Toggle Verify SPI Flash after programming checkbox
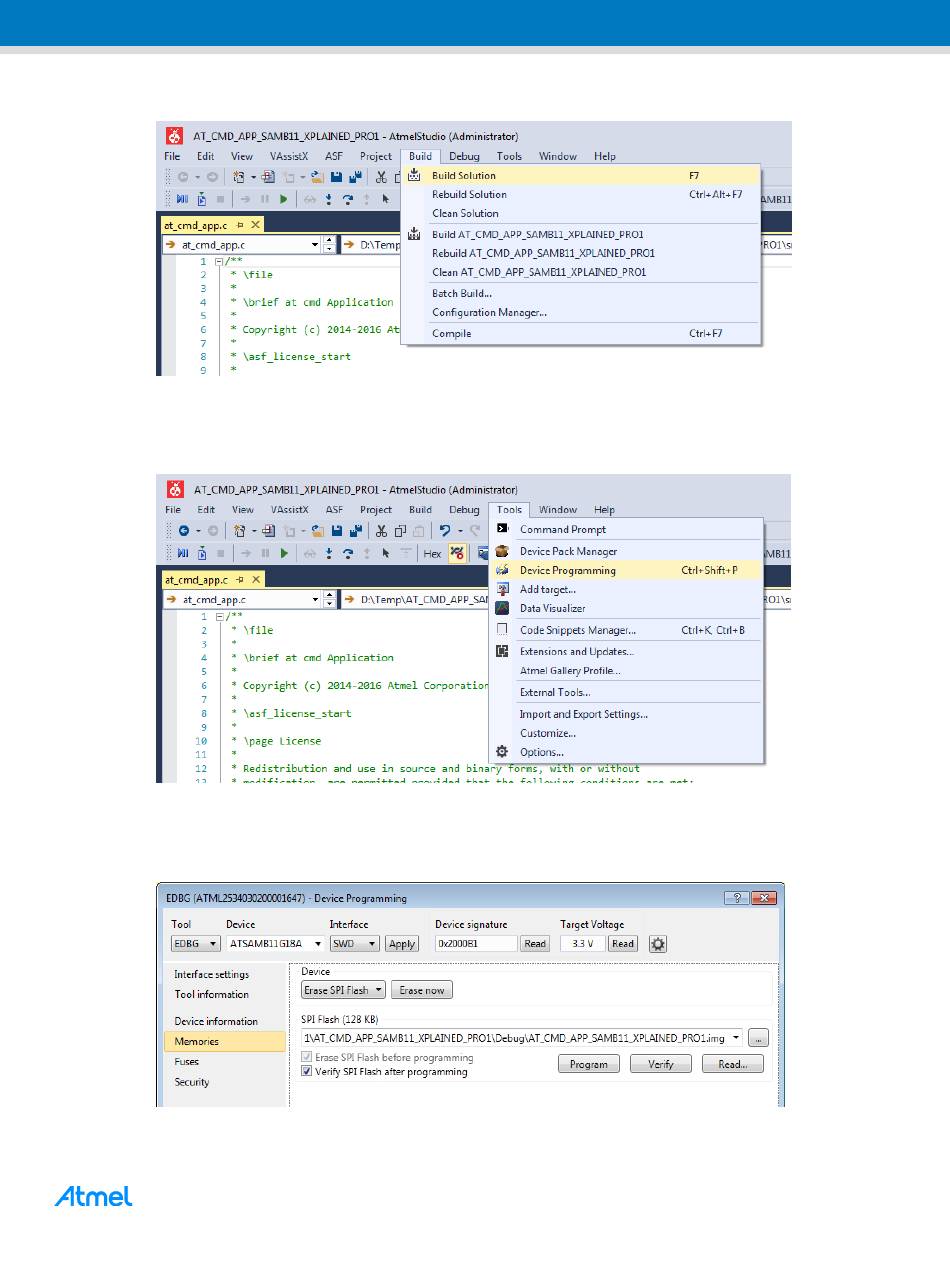Image resolution: width=950 pixels, height=1262 pixels. [x=307, y=1072]
